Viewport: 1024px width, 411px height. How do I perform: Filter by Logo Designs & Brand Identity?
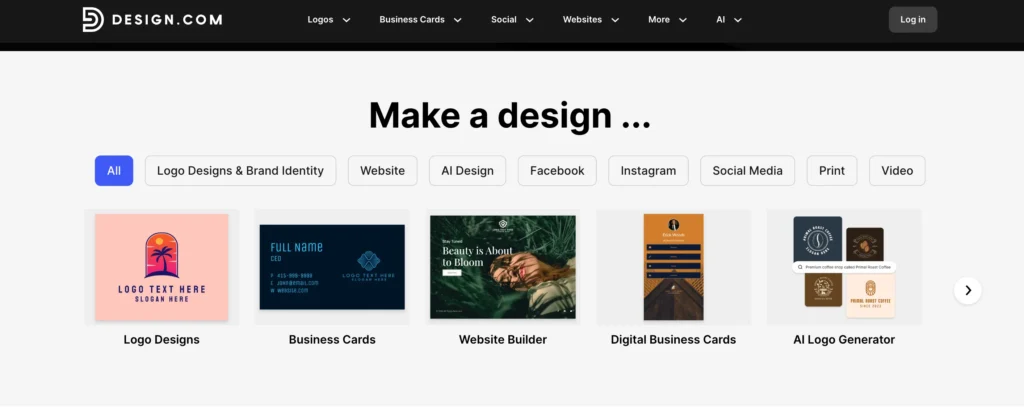pos(240,171)
